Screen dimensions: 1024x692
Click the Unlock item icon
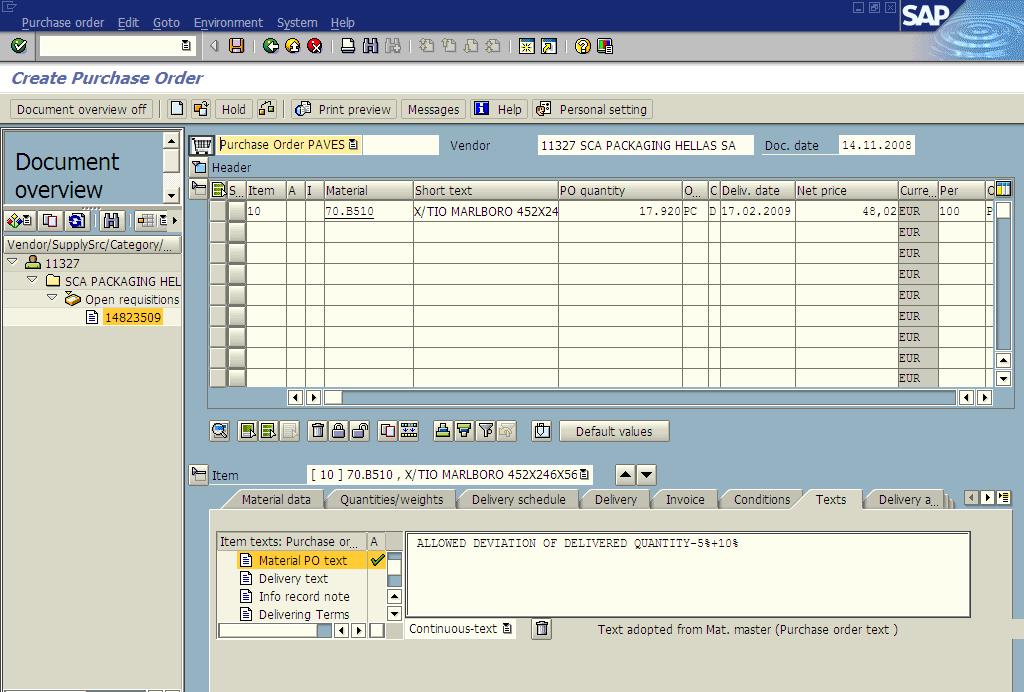359,430
